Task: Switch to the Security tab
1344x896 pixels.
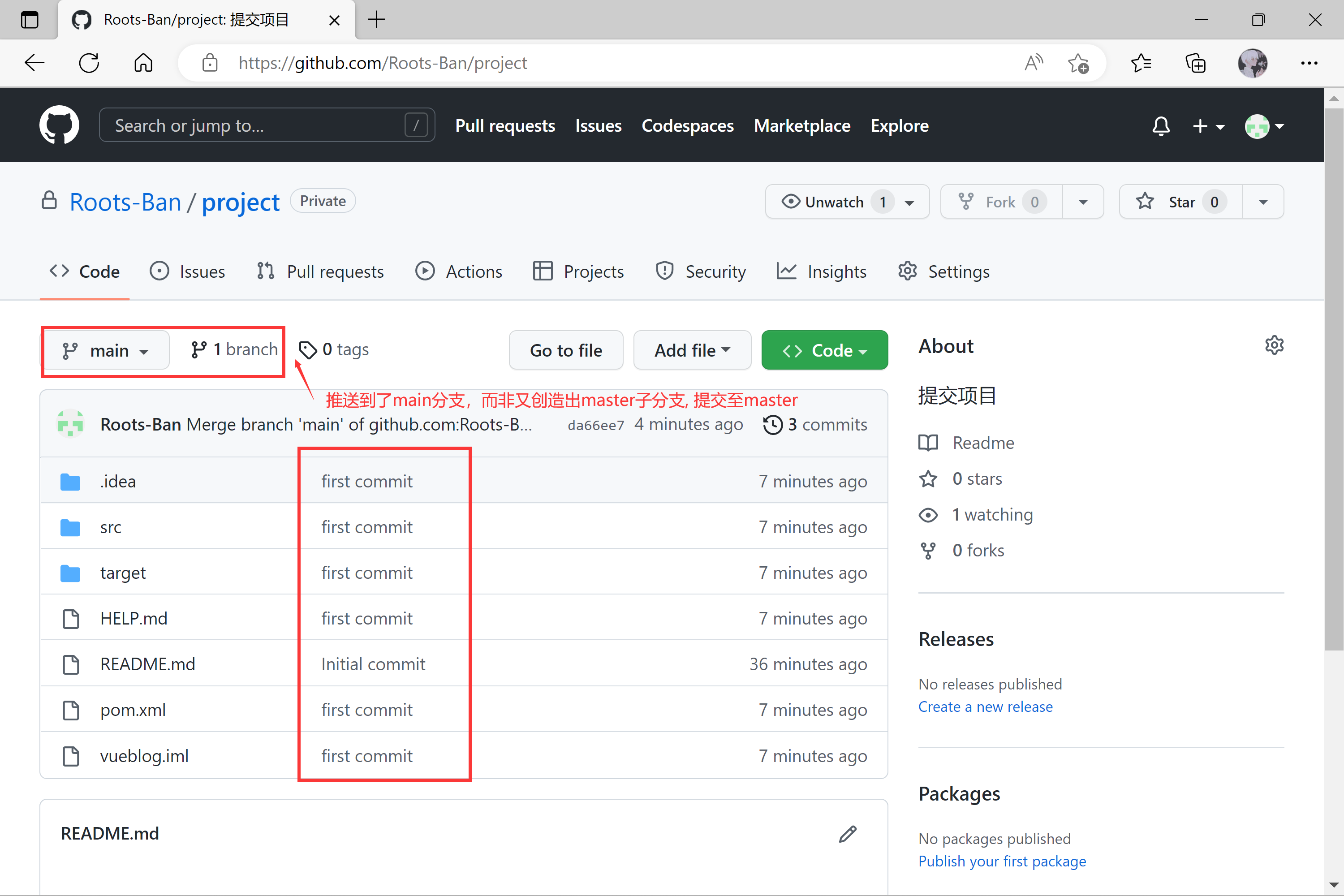Action: (x=701, y=271)
